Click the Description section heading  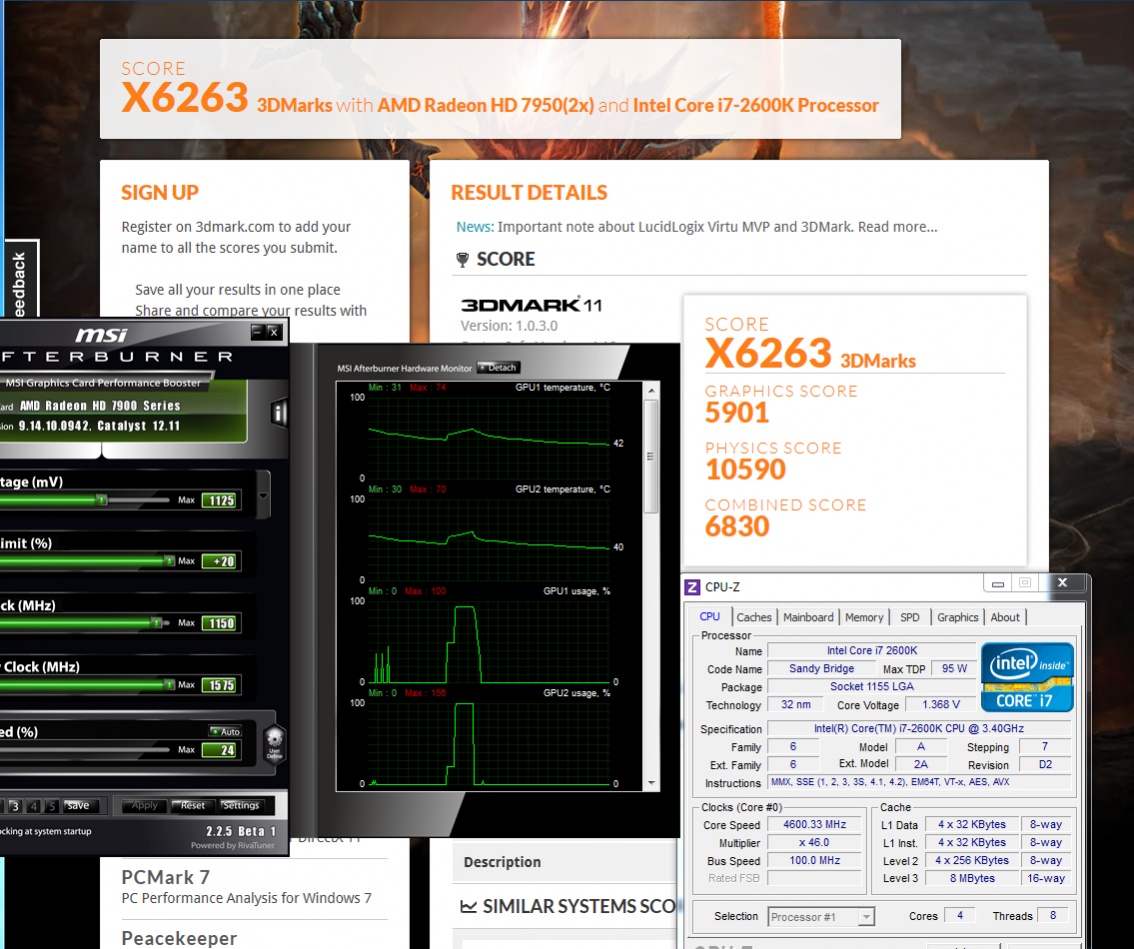503,862
